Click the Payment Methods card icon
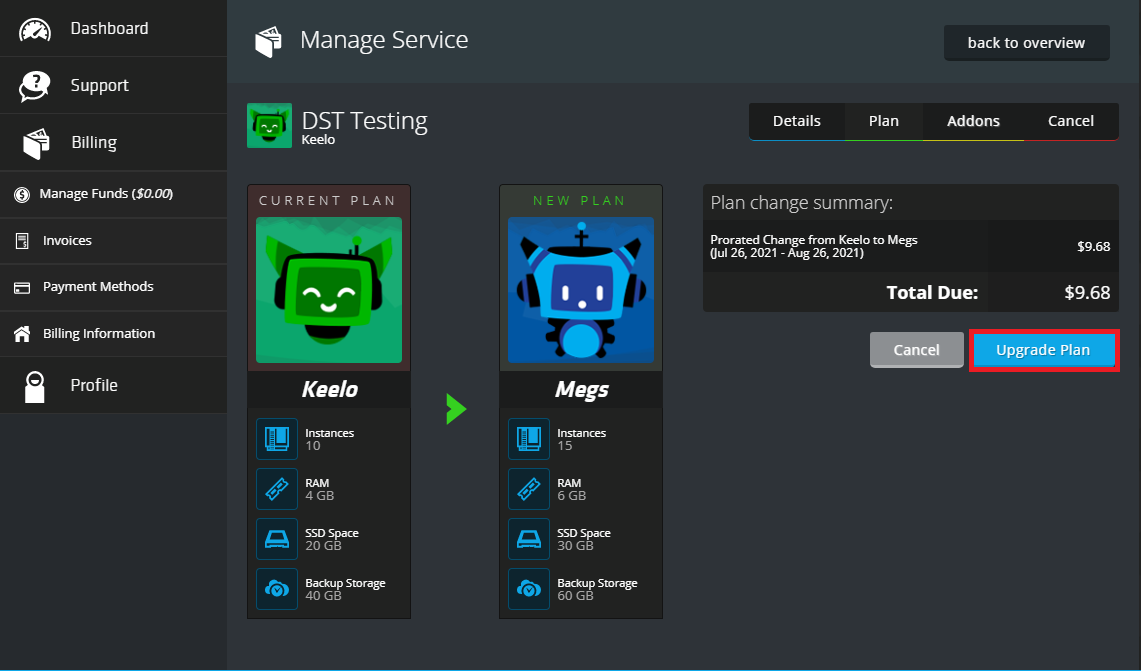The height and width of the screenshot is (671, 1141). click(22, 287)
